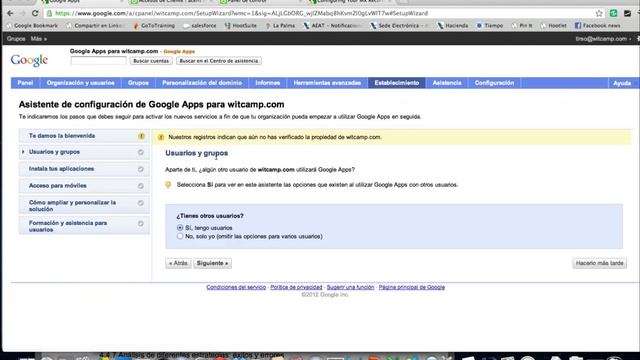Click the orange Google Apps link in the header

tap(179, 52)
